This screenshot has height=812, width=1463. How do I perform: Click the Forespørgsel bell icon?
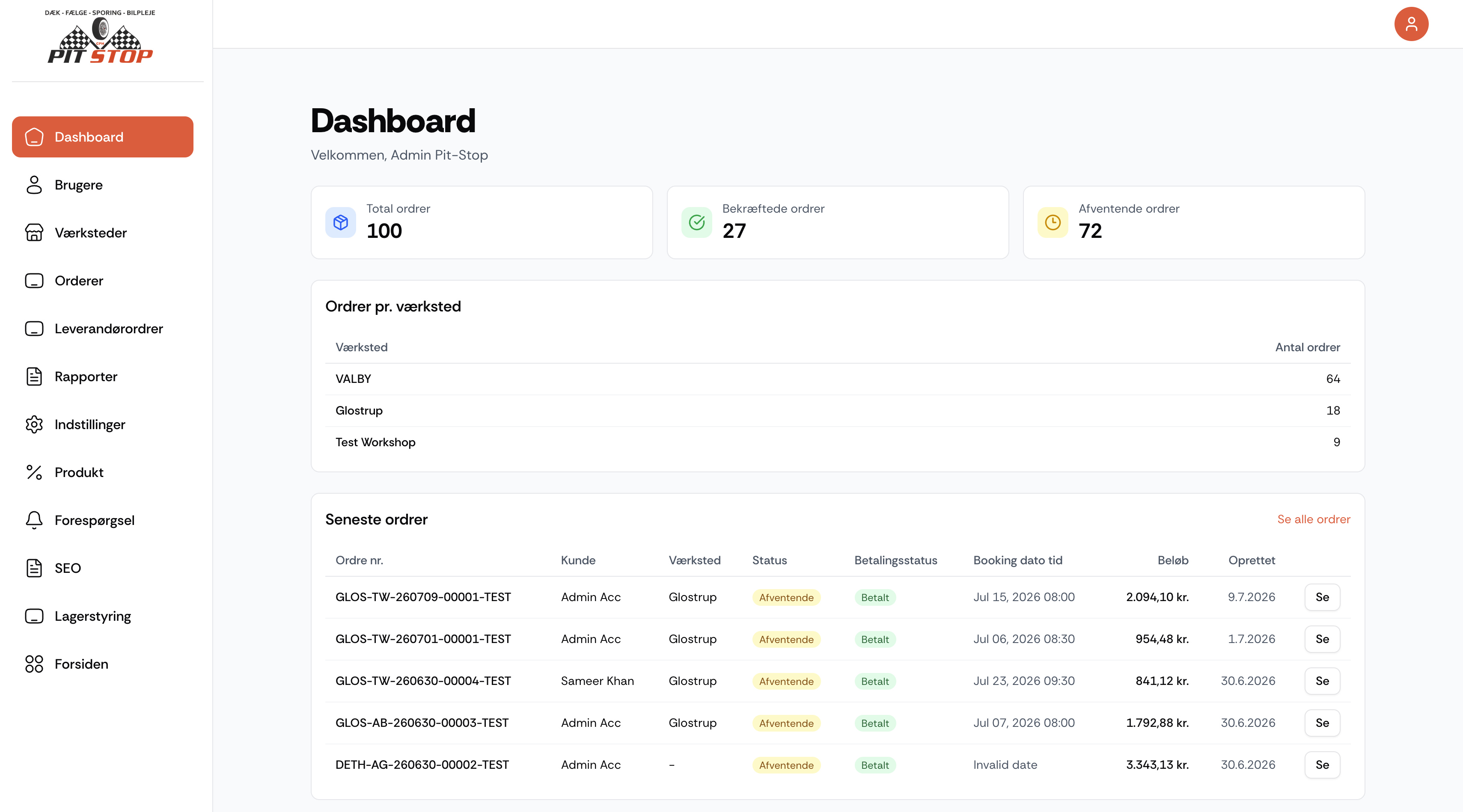(34, 520)
